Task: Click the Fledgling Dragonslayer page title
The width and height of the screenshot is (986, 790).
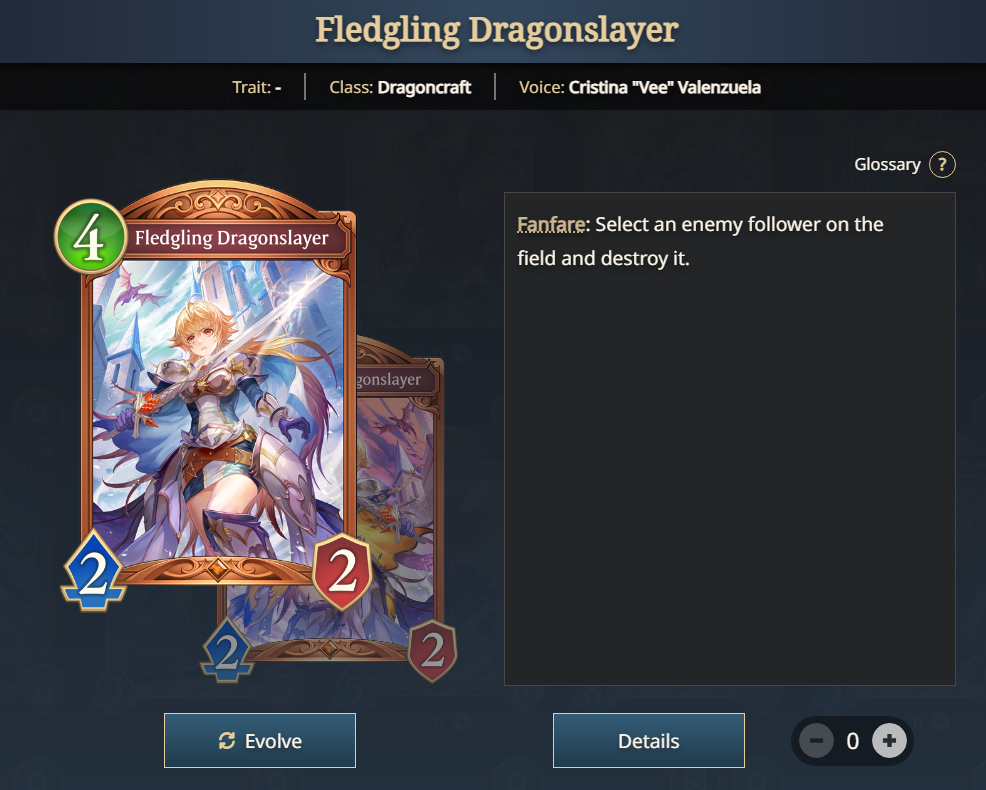Action: pyautogui.click(x=496, y=30)
